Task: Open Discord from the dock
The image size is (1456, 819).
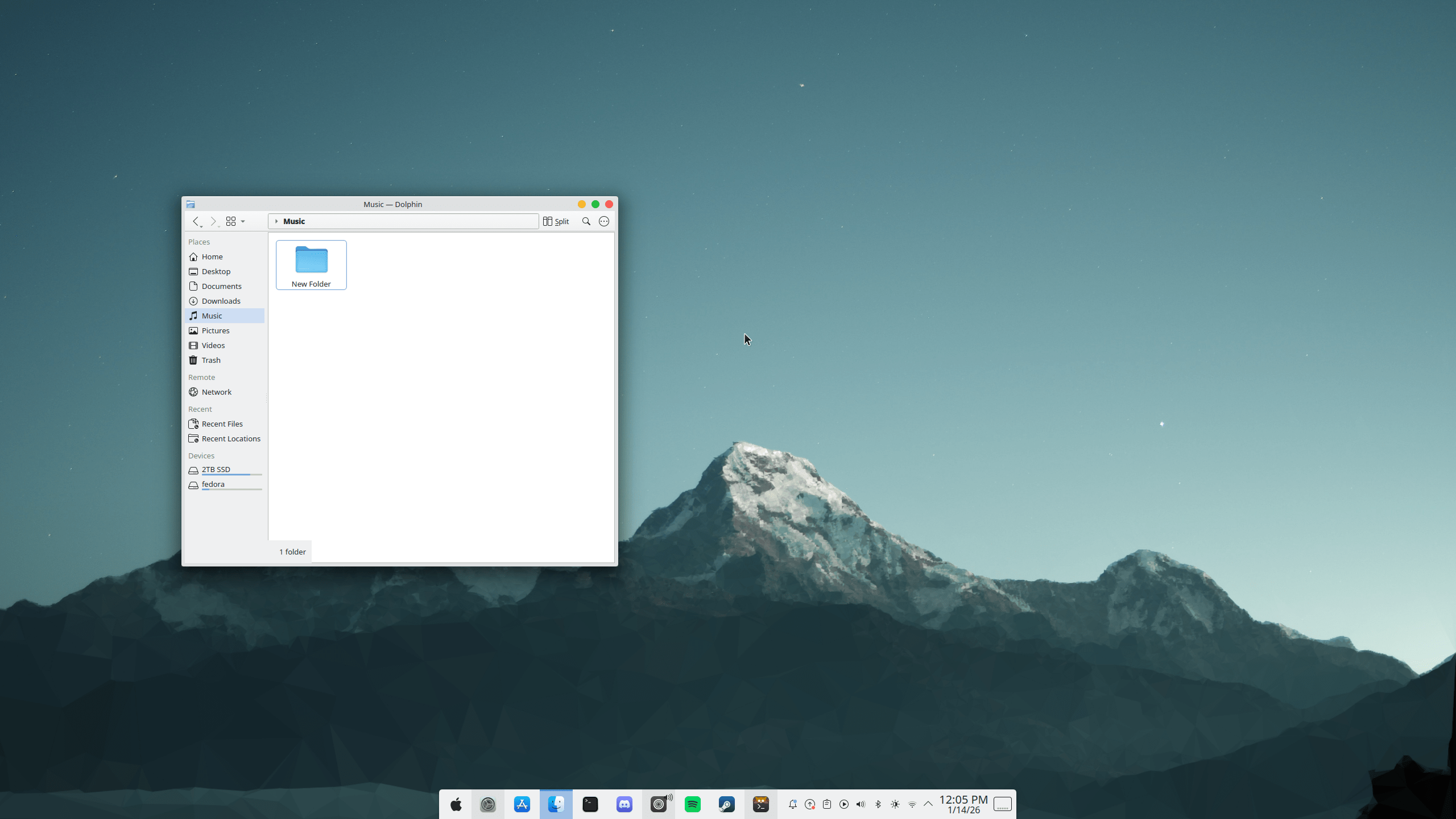Action: coord(623,804)
